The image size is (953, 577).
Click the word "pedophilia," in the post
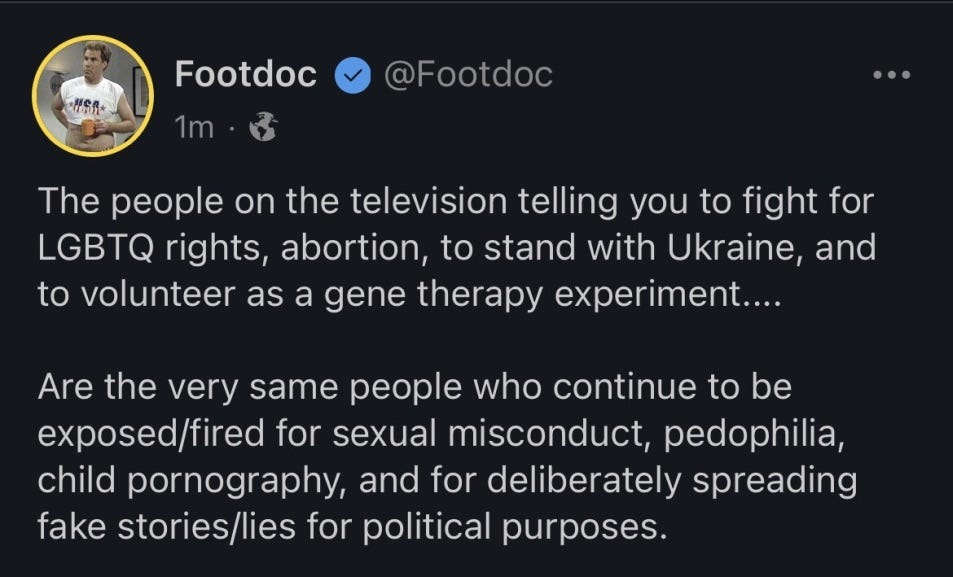pyautogui.click(x=754, y=434)
